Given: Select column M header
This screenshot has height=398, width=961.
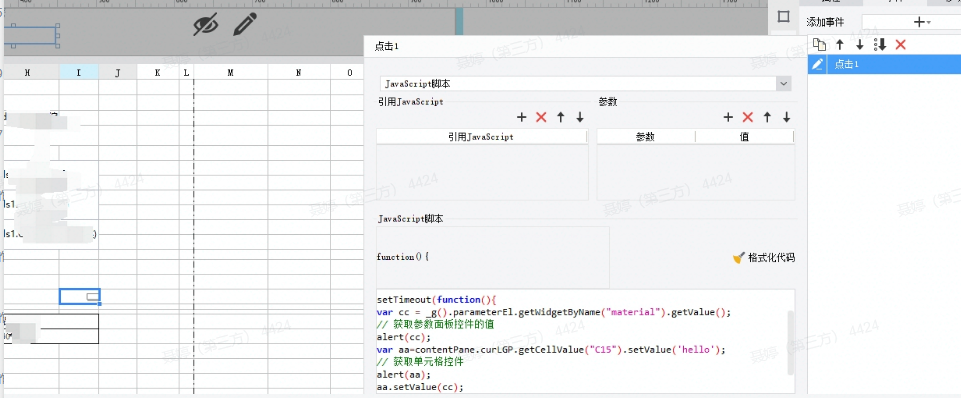Looking at the screenshot, I should [x=230, y=72].
